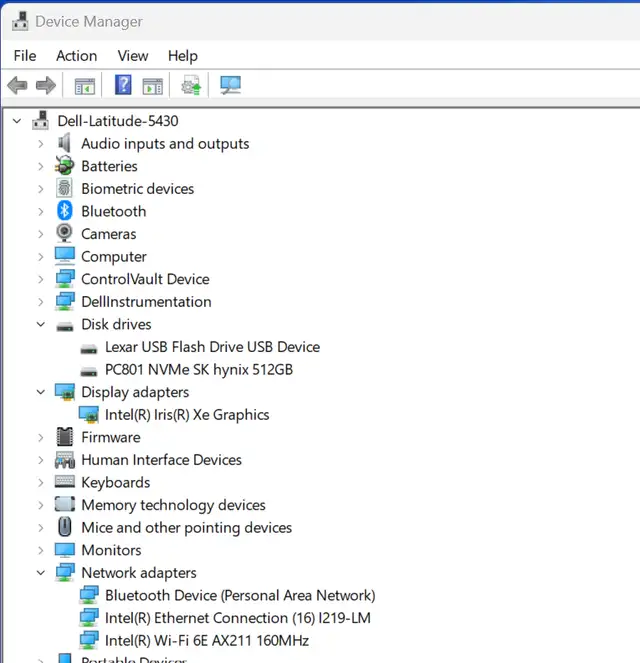The height and width of the screenshot is (663, 640).
Task: Select Lexar USB Flash Drive USB Device
Action: [x=212, y=347]
